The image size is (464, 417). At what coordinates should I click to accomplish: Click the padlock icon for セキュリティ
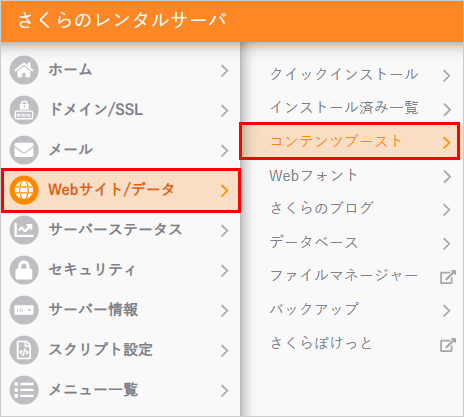pyautogui.click(x=24, y=270)
